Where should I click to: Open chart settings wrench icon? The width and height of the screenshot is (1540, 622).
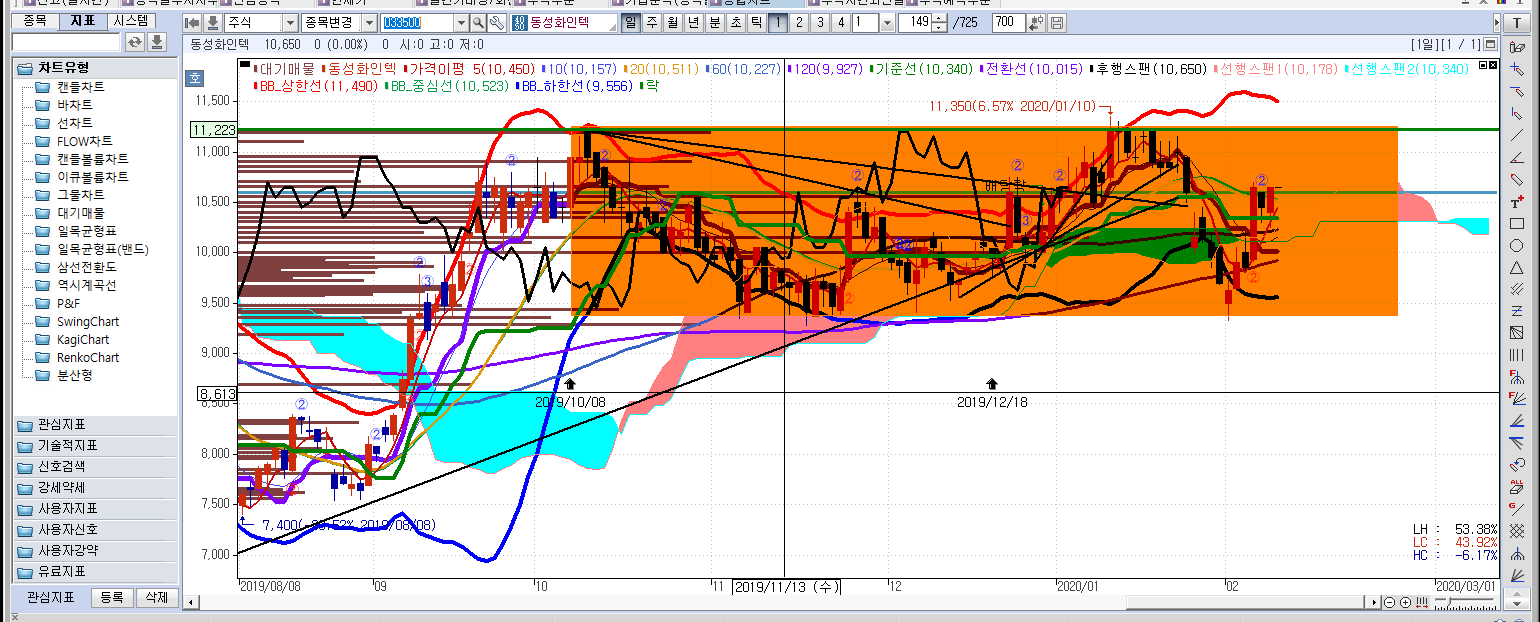tap(496, 22)
